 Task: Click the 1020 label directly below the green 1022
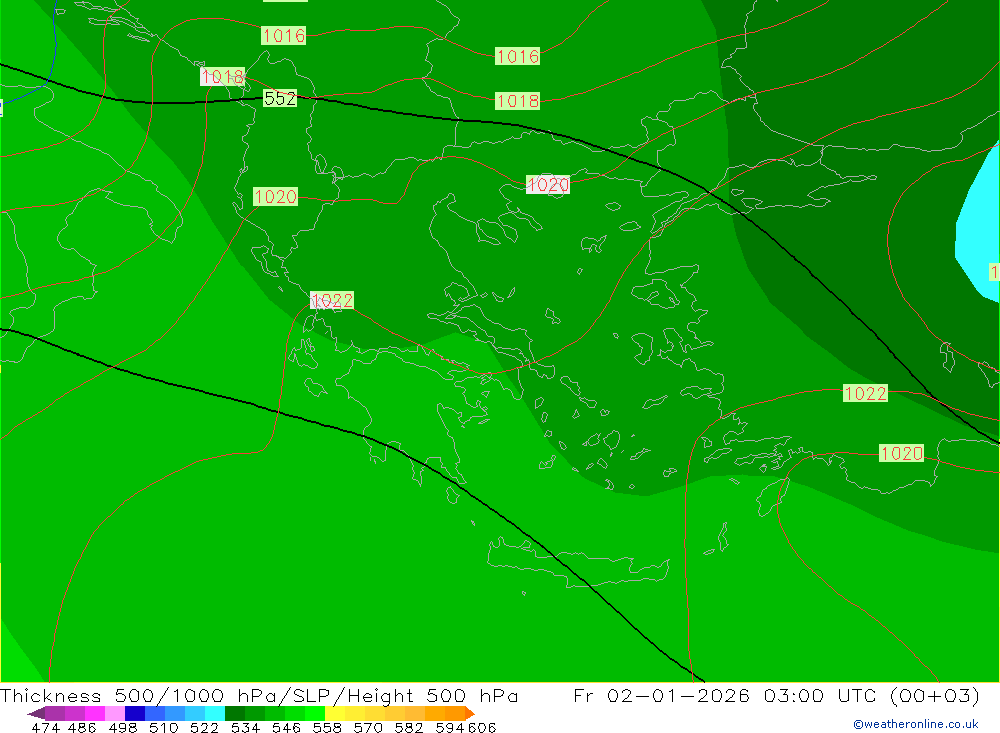point(901,453)
